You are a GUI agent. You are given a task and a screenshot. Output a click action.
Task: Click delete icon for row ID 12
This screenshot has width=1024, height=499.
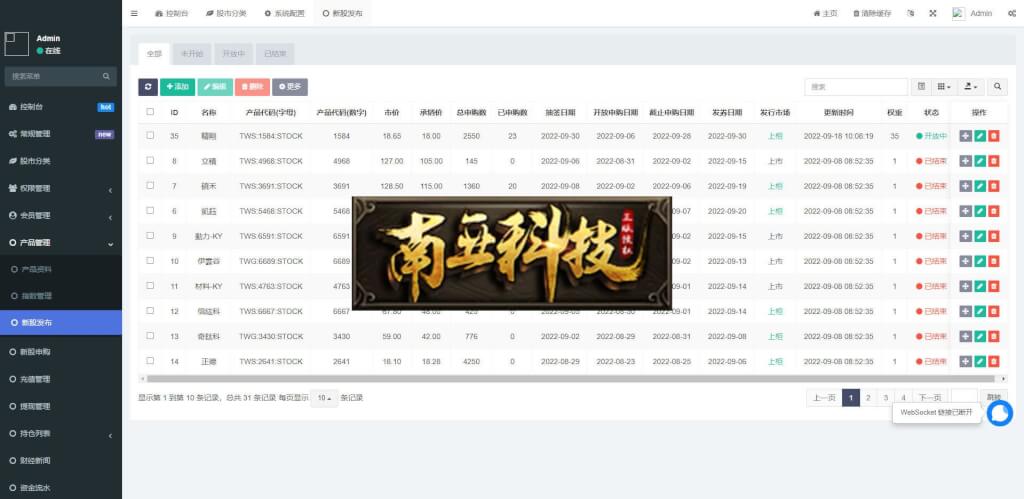point(993,312)
